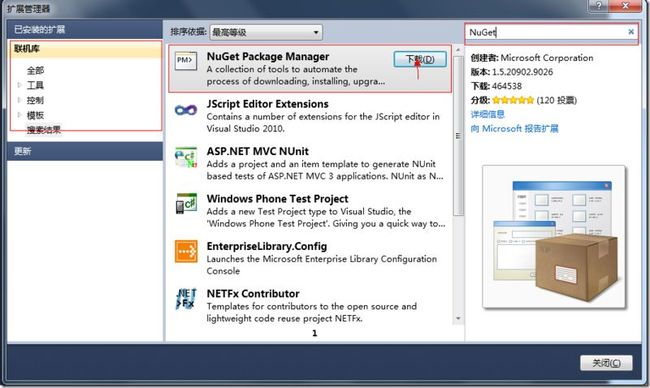Click the scrollbar down arrow
Viewport: 650px width, 388px height.
click(458, 318)
